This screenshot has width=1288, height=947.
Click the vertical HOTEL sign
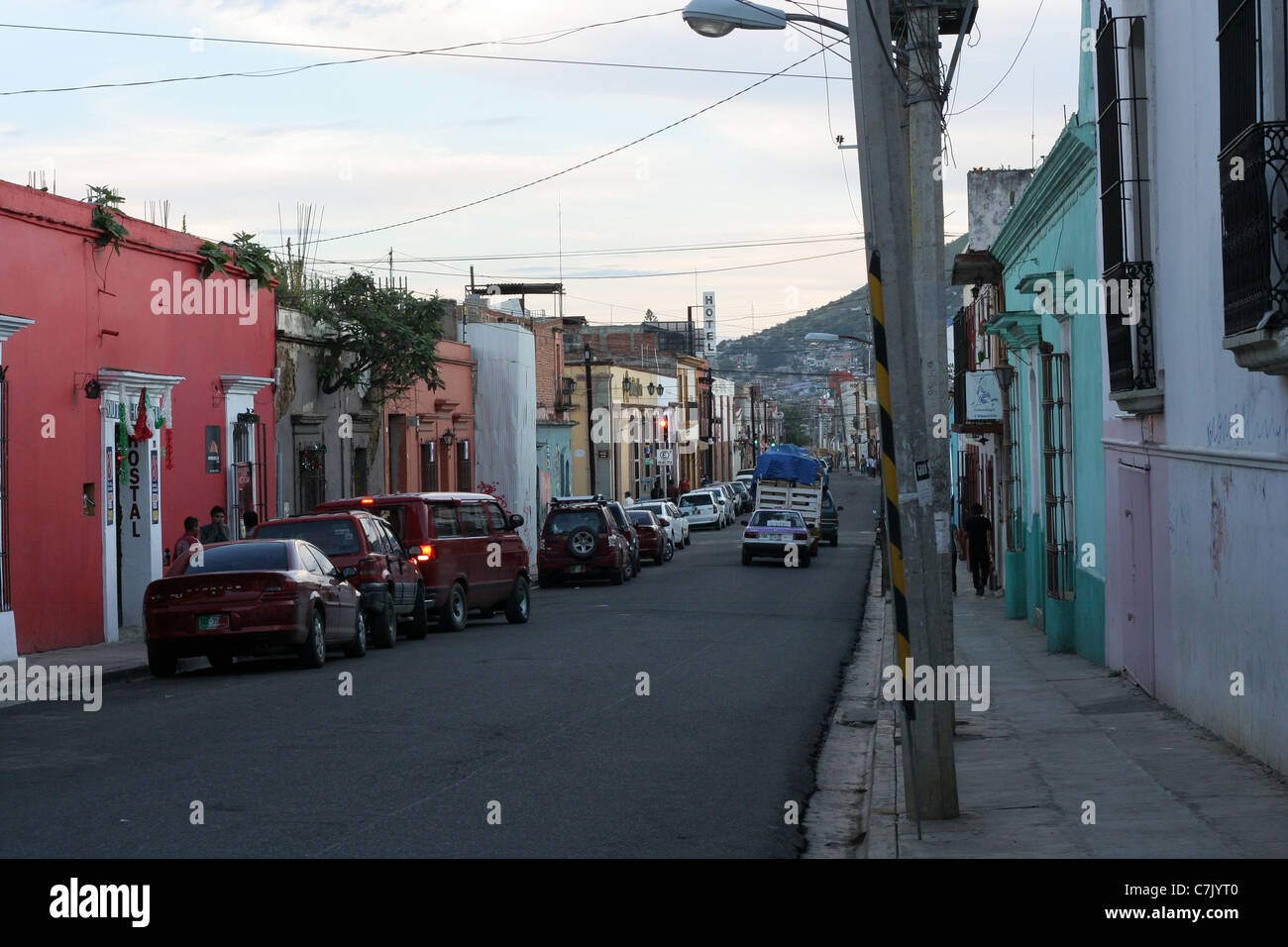click(708, 323)
